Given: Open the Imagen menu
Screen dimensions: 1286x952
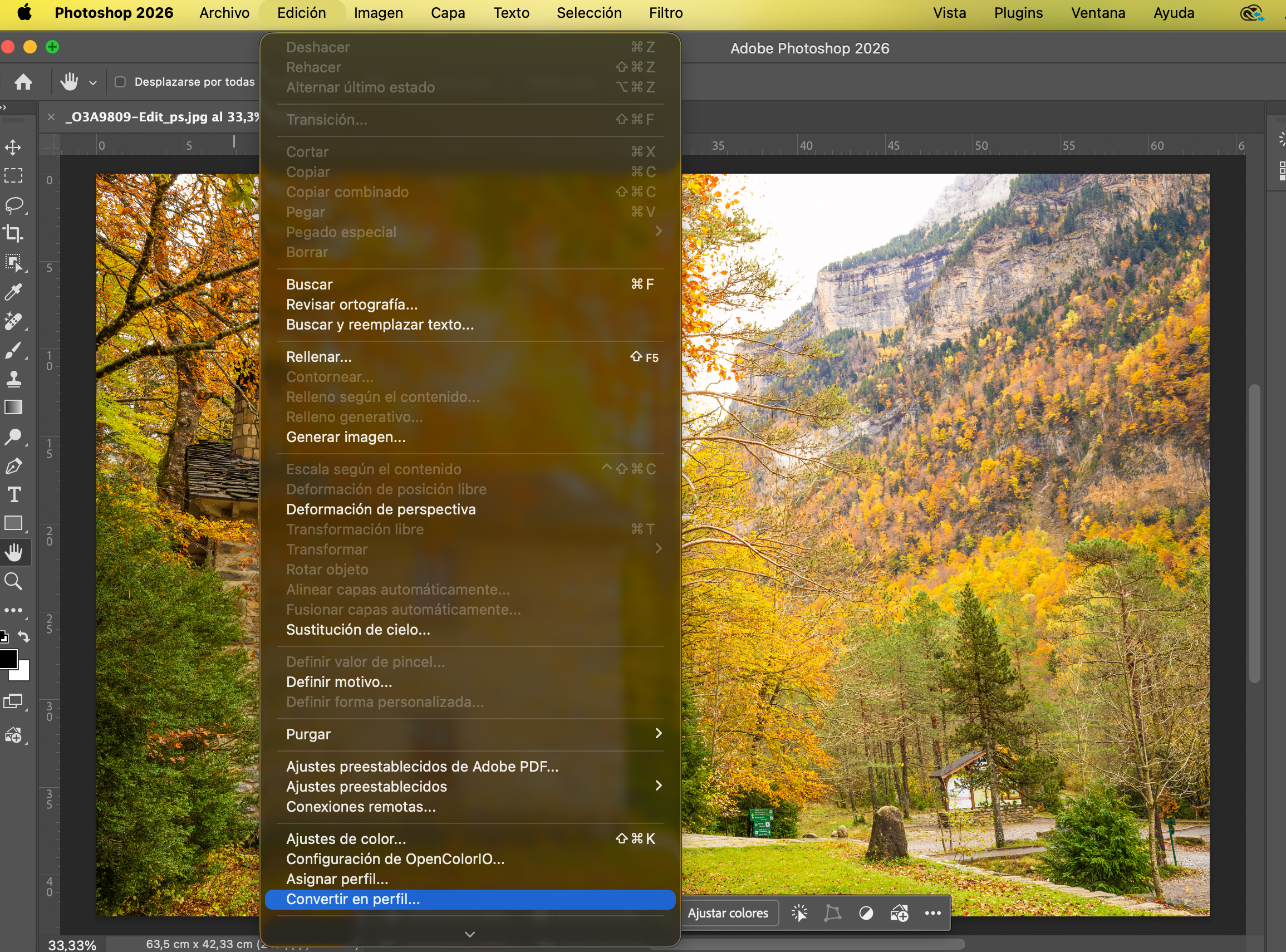Looking at the screenshot, I should (x=379, y=13).
